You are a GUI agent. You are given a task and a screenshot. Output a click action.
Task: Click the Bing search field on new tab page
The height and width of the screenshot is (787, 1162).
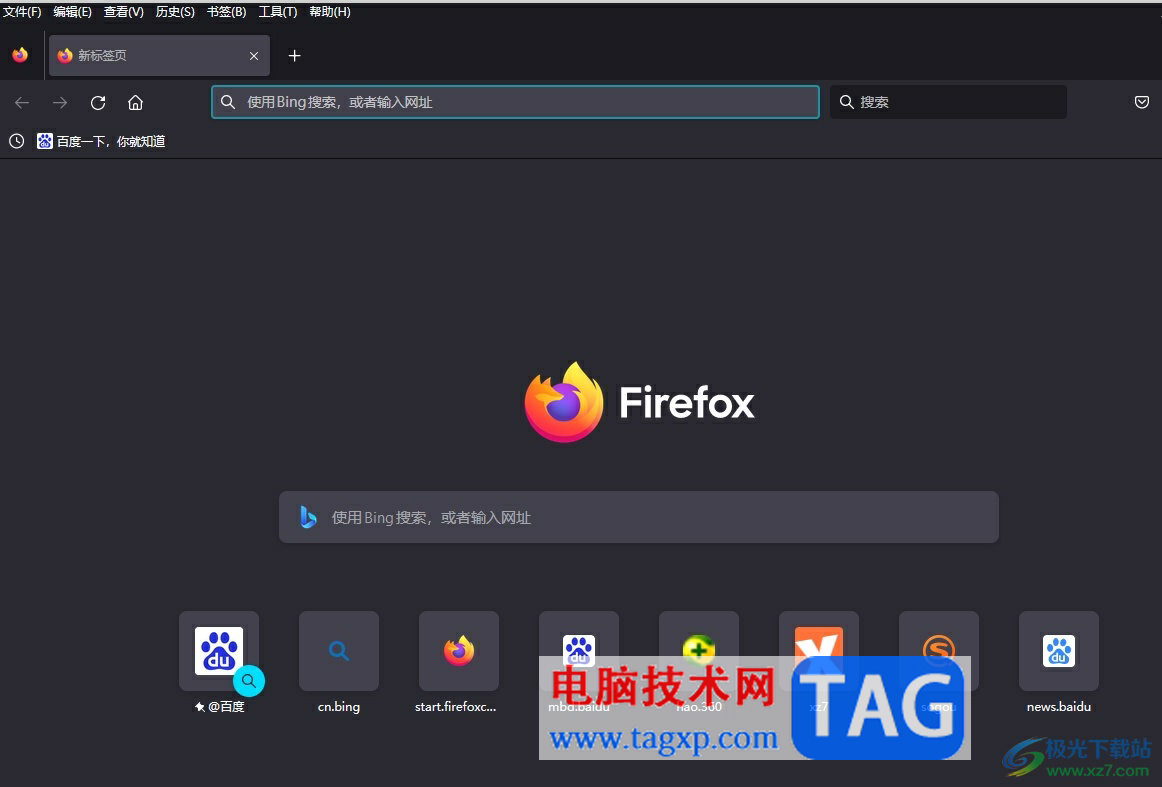639,517
